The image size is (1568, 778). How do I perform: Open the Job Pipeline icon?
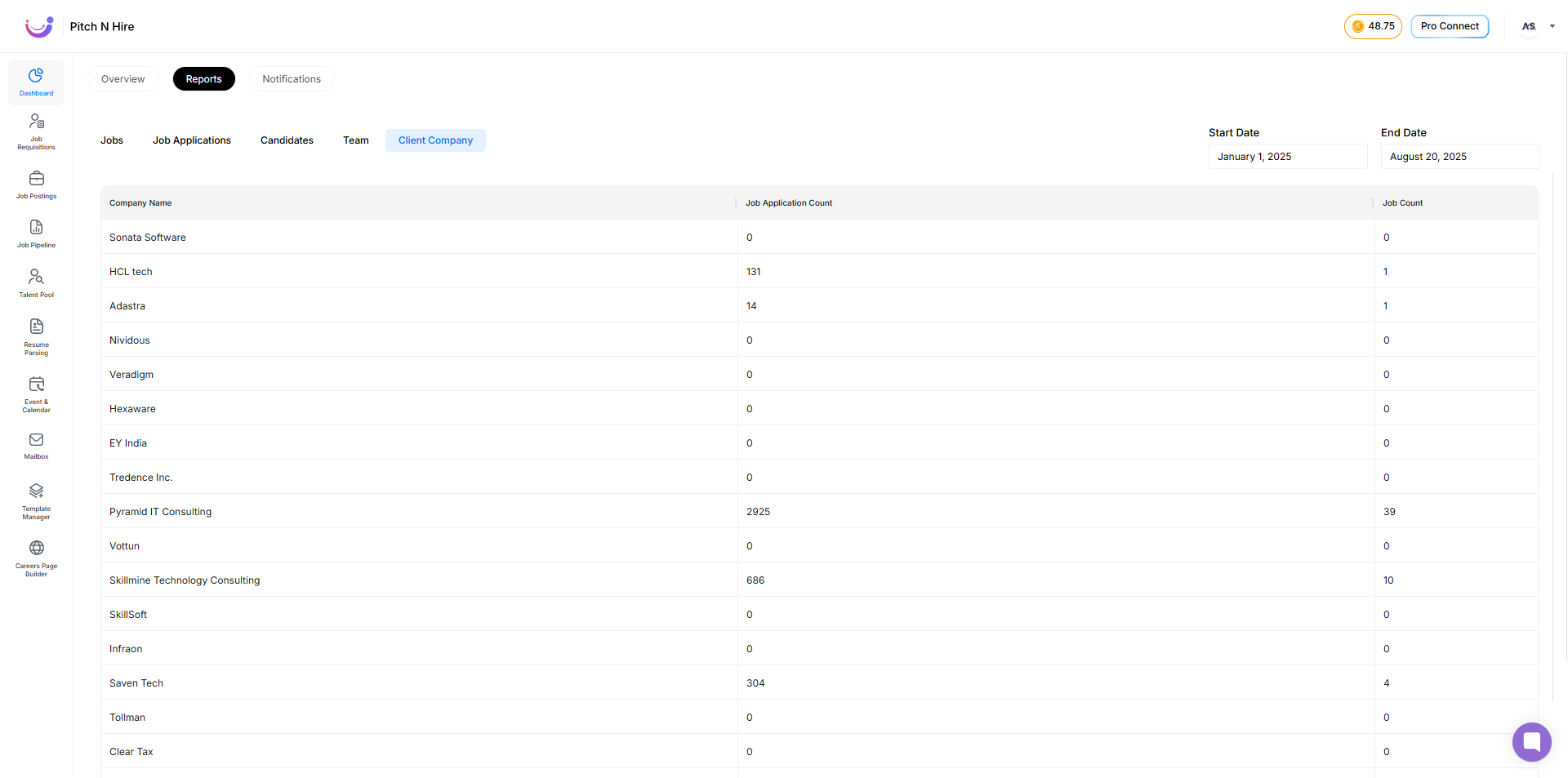(x=36, y=233)
